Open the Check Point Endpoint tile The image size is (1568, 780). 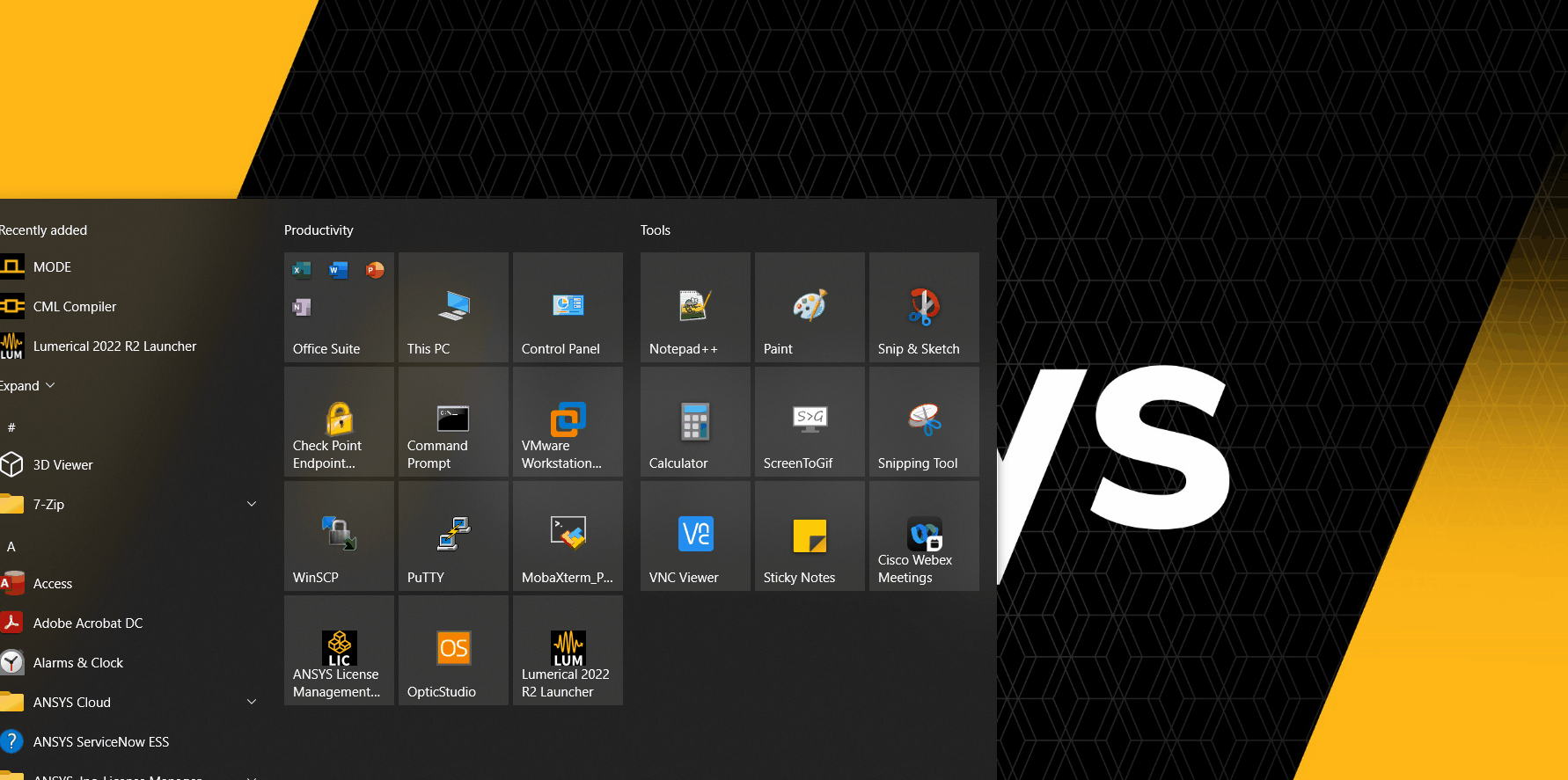pyautogui.click(x=339, y=421)
